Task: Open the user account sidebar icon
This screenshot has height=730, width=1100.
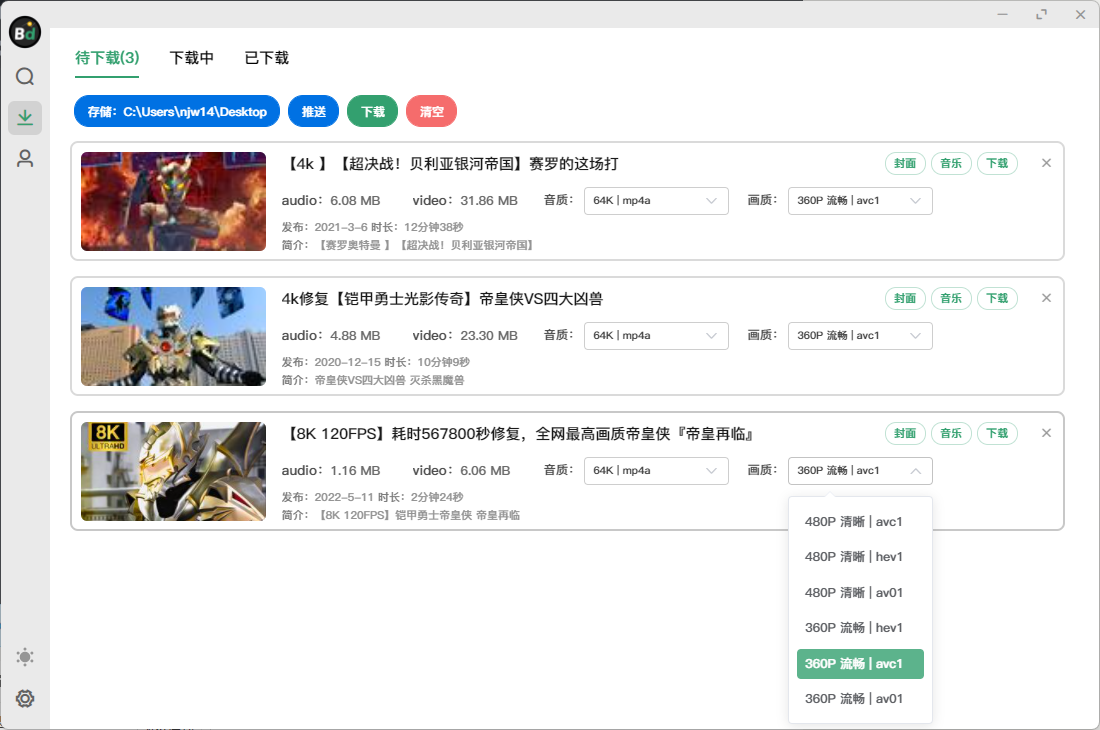Action: (x=25, y=158)
